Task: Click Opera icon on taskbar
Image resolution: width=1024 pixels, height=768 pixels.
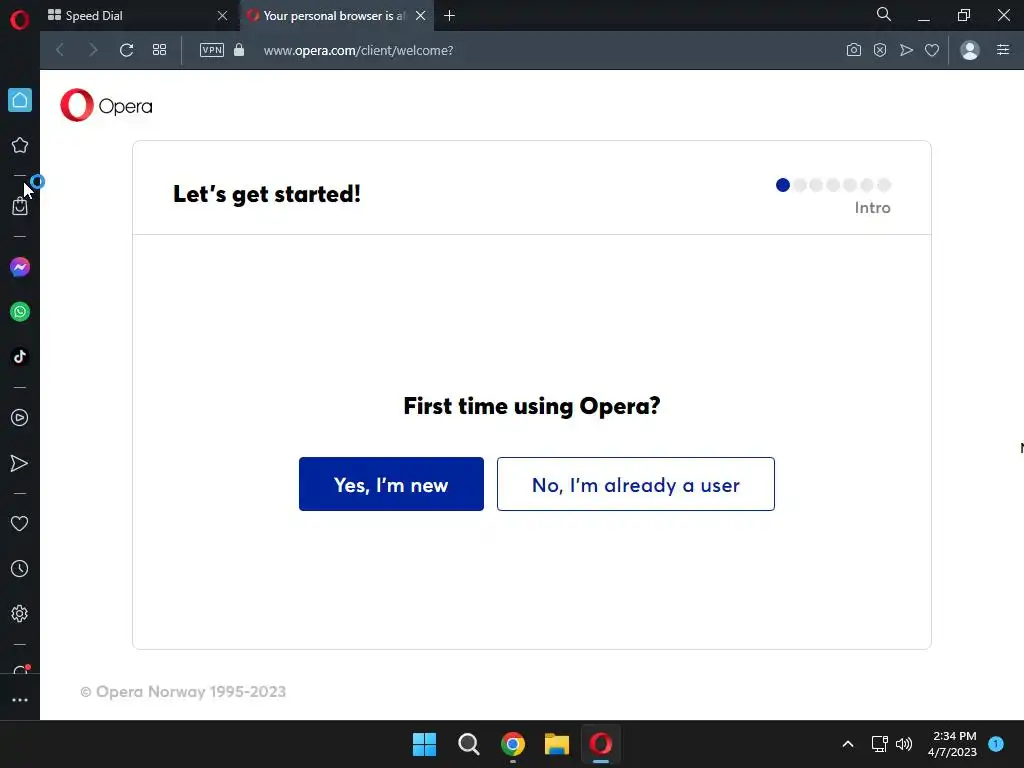Action: click(x=601, y=744)
